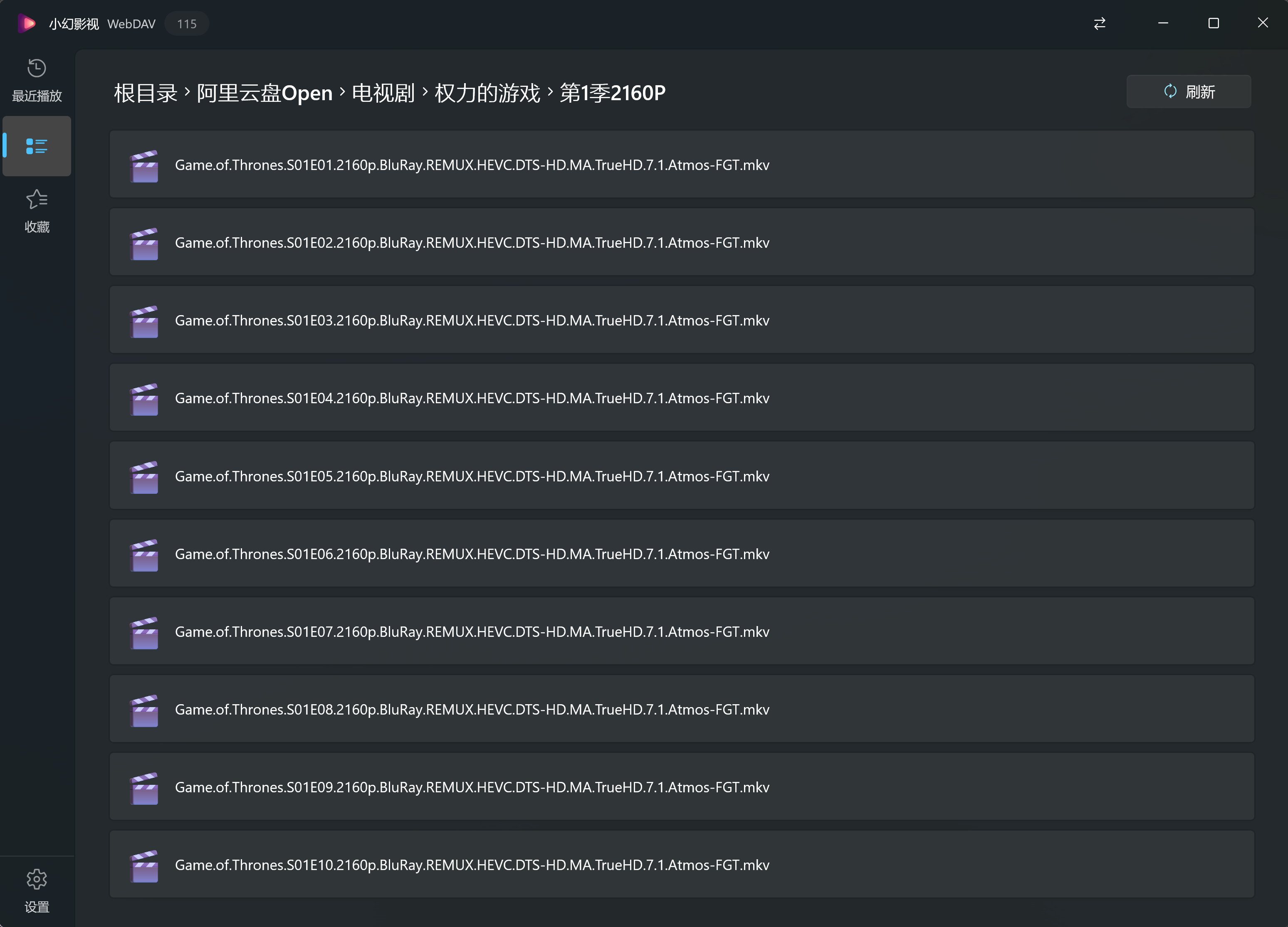Open Game.of.Thrones.S01E01 file name
This screenshot has height=927, width=1288.
(x=472, y=165)
